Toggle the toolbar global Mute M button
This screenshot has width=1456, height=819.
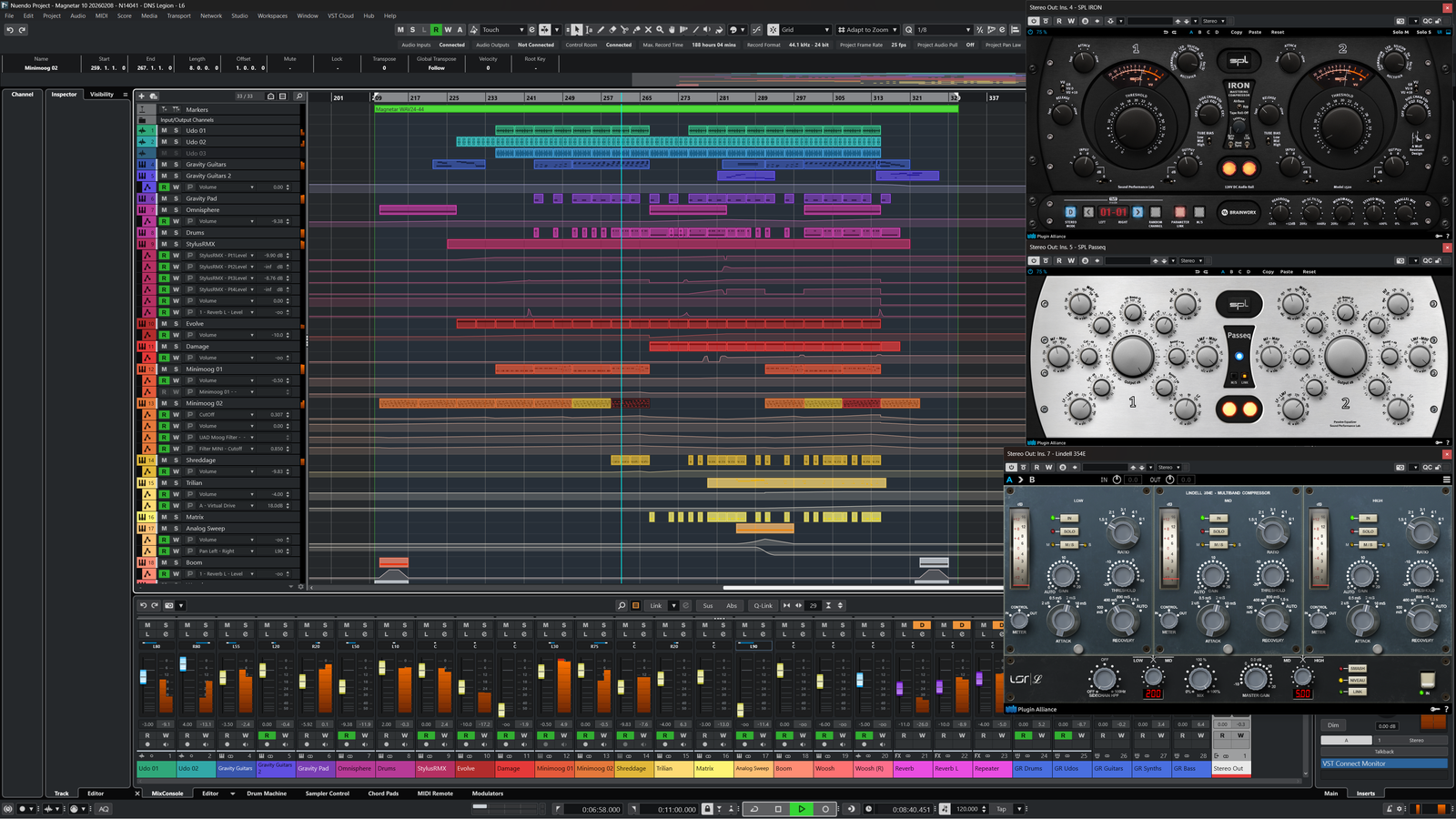pos(400,30)
